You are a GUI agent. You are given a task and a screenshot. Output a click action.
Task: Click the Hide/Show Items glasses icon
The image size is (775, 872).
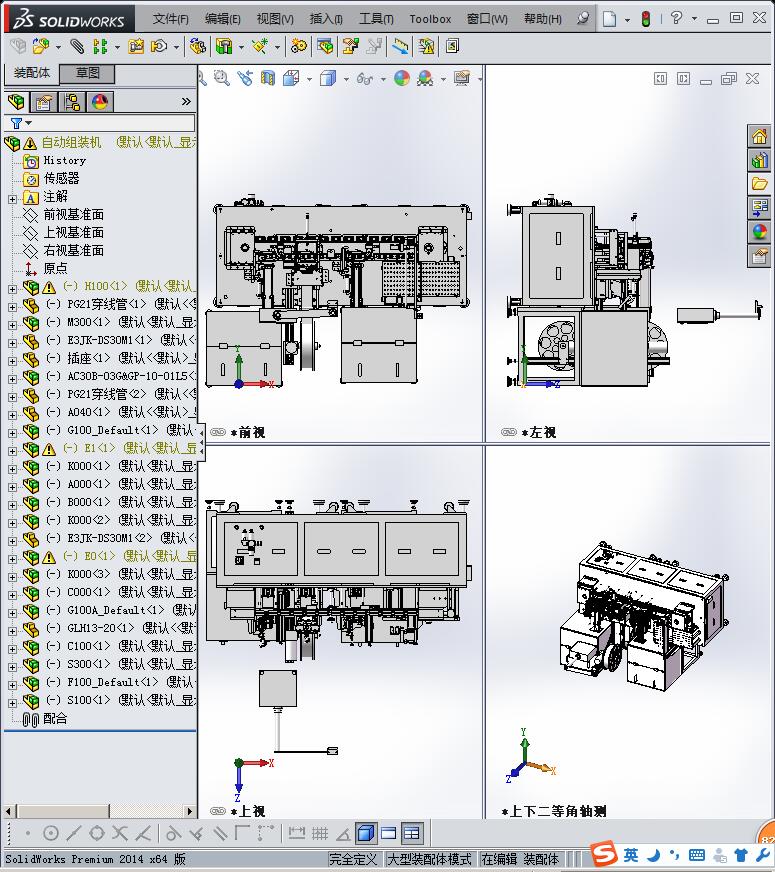click(365, 78)
